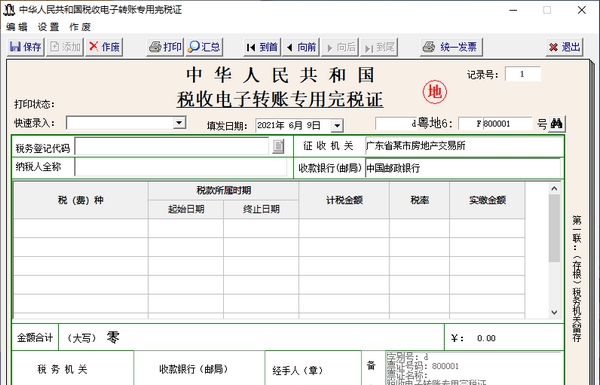Close the window with title bar X

[582, 10]
